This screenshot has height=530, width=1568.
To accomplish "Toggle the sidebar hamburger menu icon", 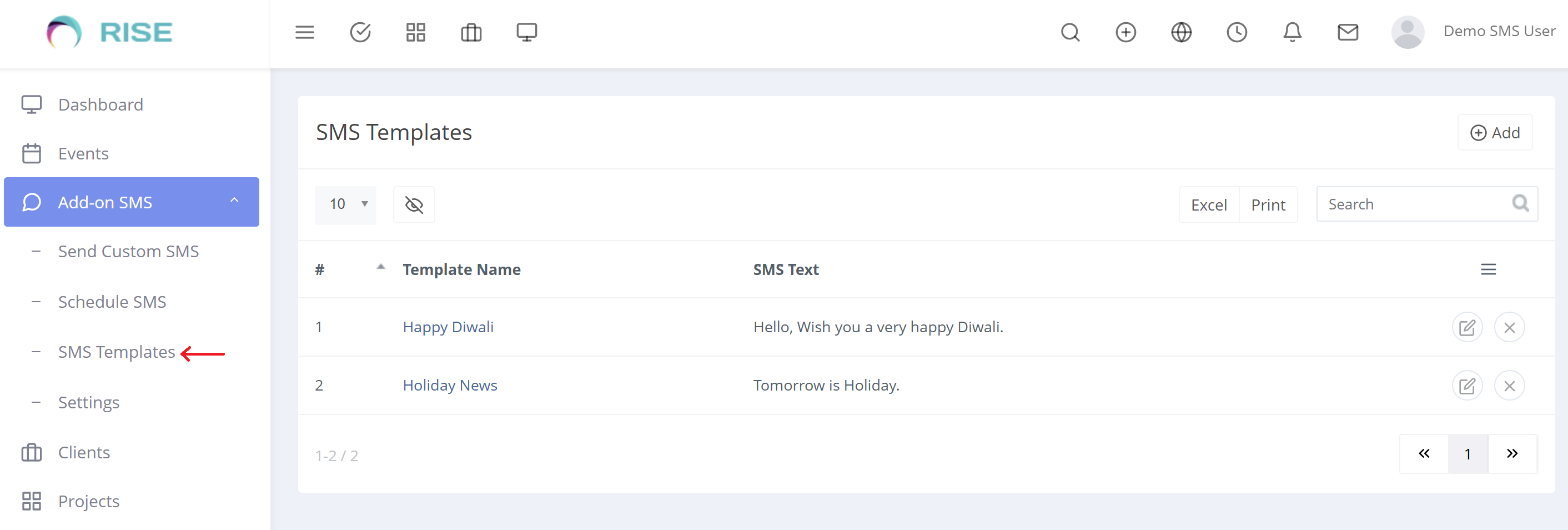I will 304,32.
